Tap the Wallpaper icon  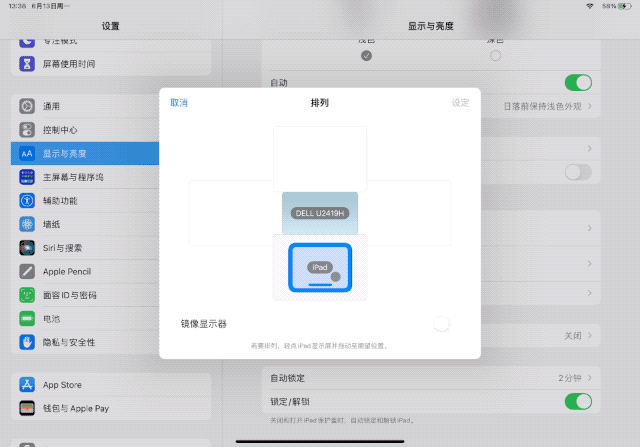[27, 224]
